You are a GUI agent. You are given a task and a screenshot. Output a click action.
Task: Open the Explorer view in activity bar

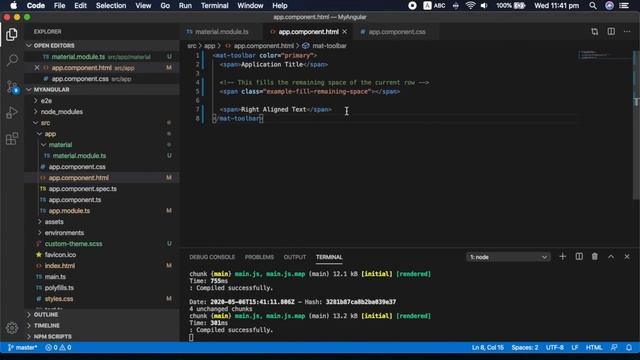(12, 34)
